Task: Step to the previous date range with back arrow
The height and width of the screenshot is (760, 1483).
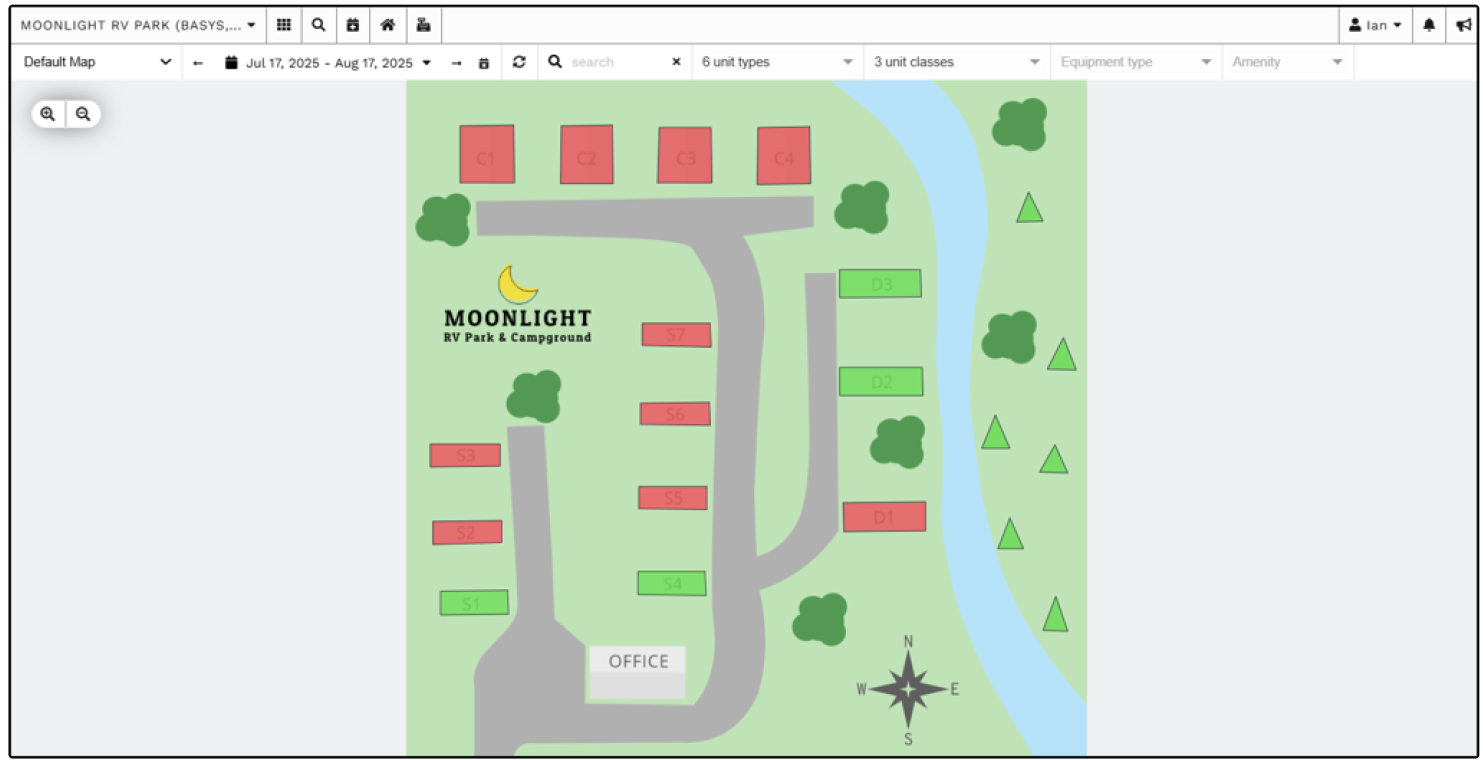Action: 196,61
